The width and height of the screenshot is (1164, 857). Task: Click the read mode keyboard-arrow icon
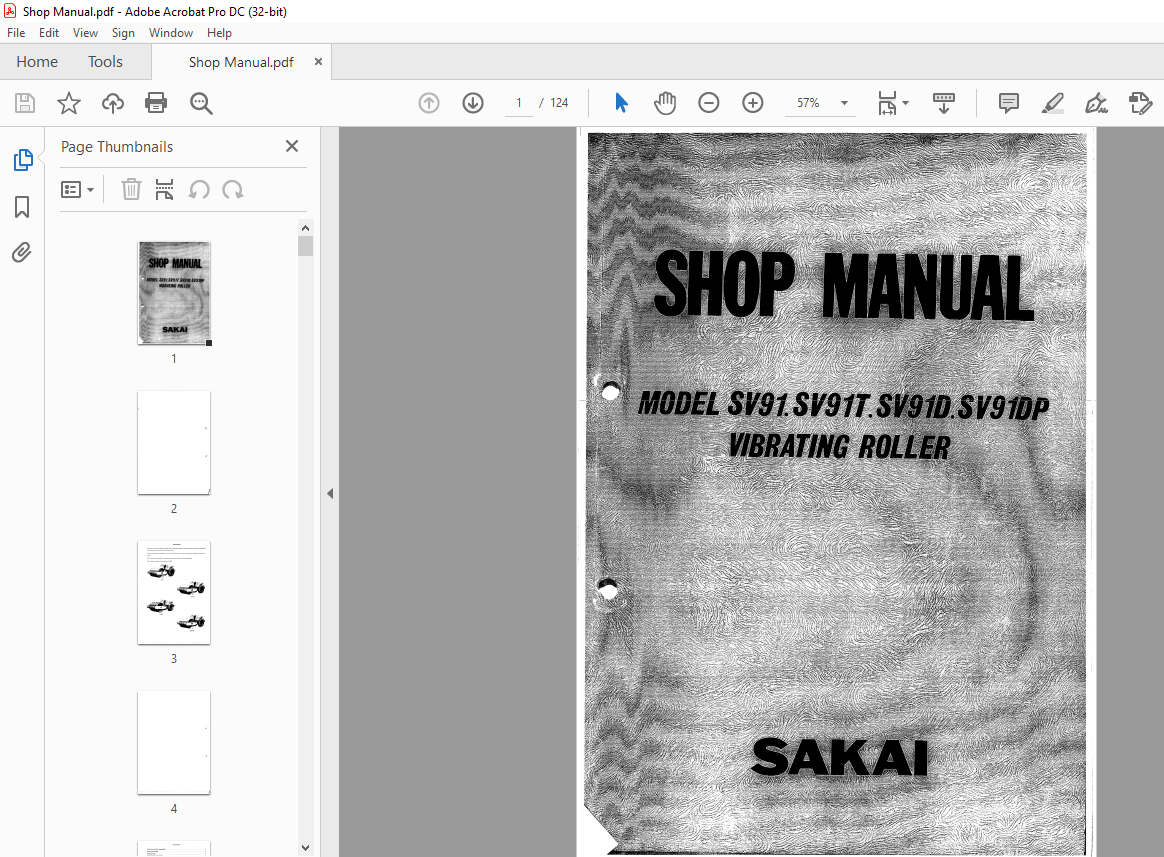[x=944, y=103]
